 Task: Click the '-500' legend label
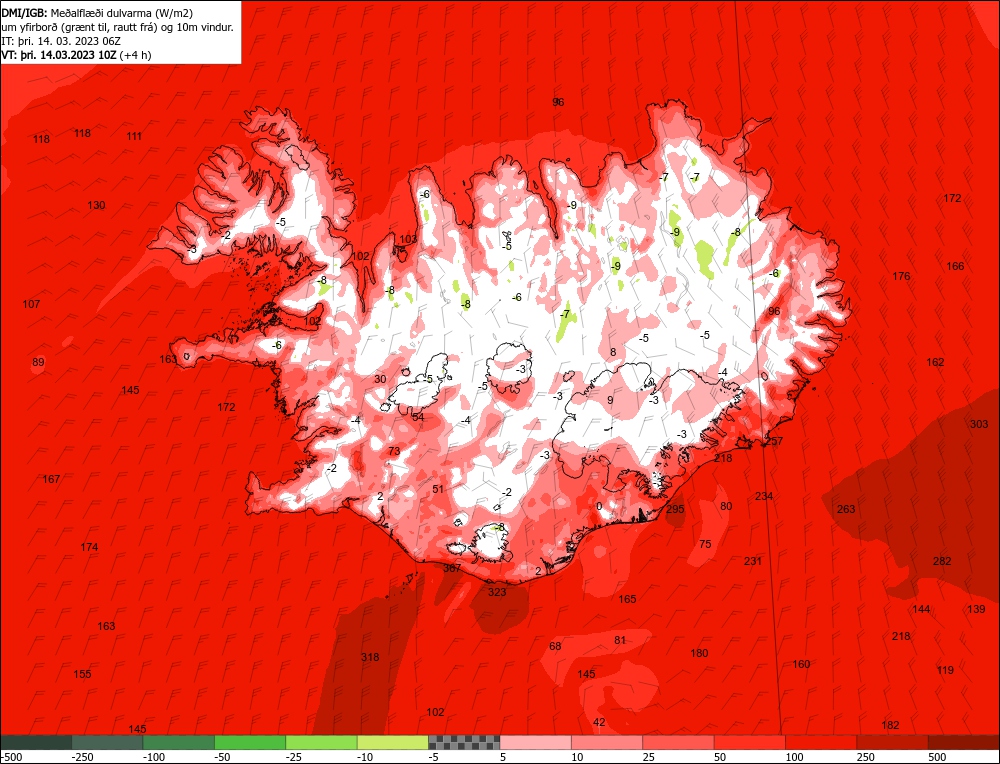11,757
